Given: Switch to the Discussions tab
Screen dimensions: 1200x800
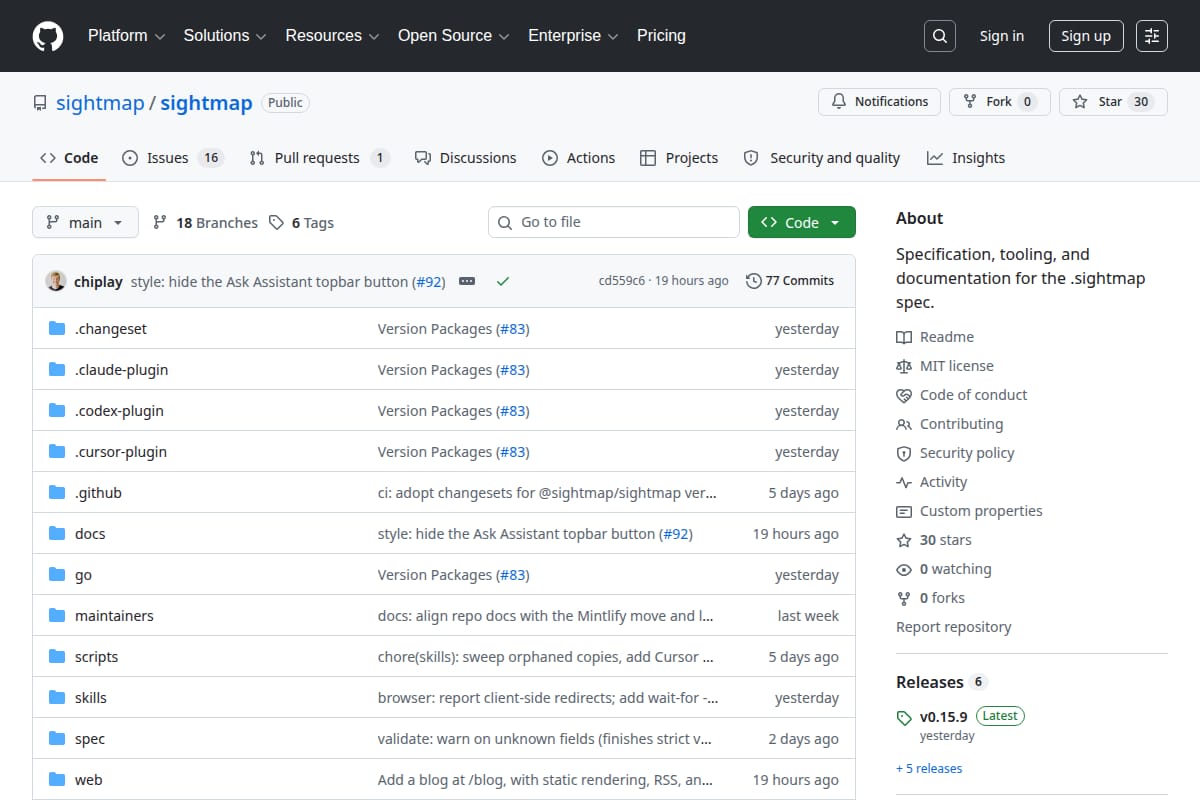Looking at the screenshot, I should [x=466, y=158].
